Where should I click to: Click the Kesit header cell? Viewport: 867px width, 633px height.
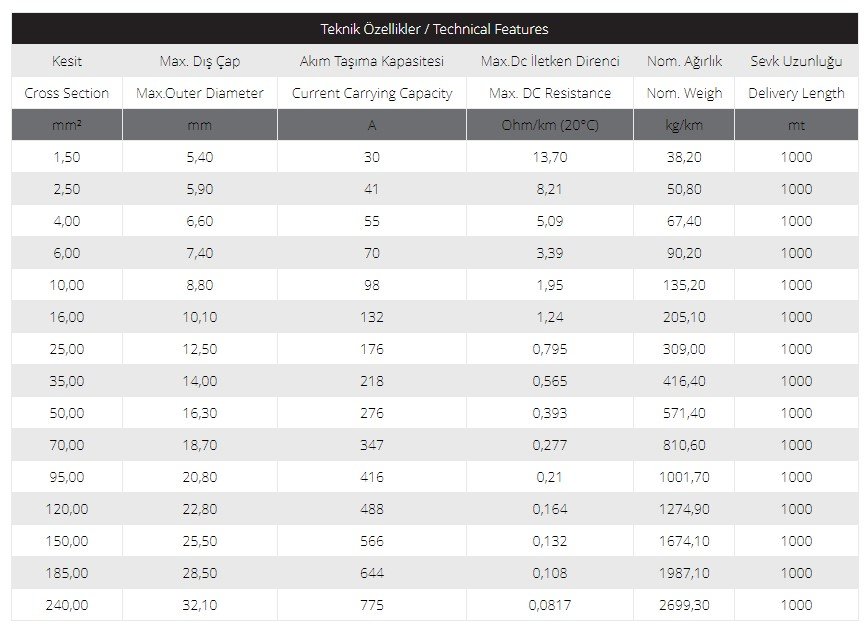[x=66, y=61]
